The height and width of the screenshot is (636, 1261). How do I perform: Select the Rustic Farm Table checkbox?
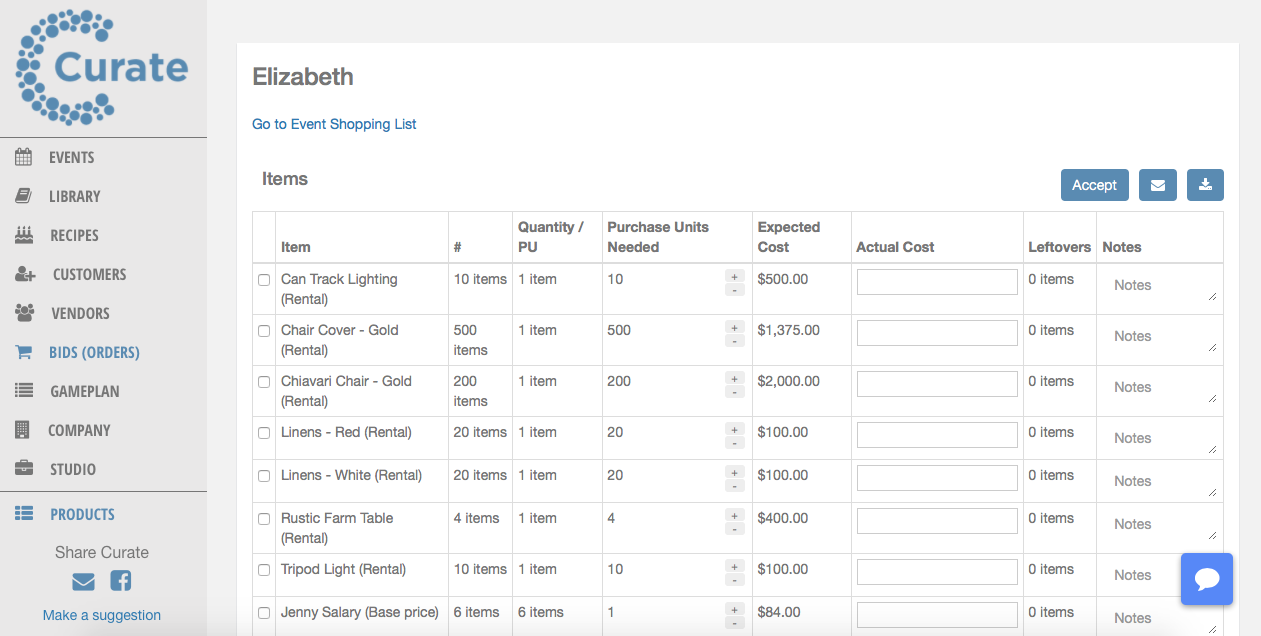pos(264,519)
